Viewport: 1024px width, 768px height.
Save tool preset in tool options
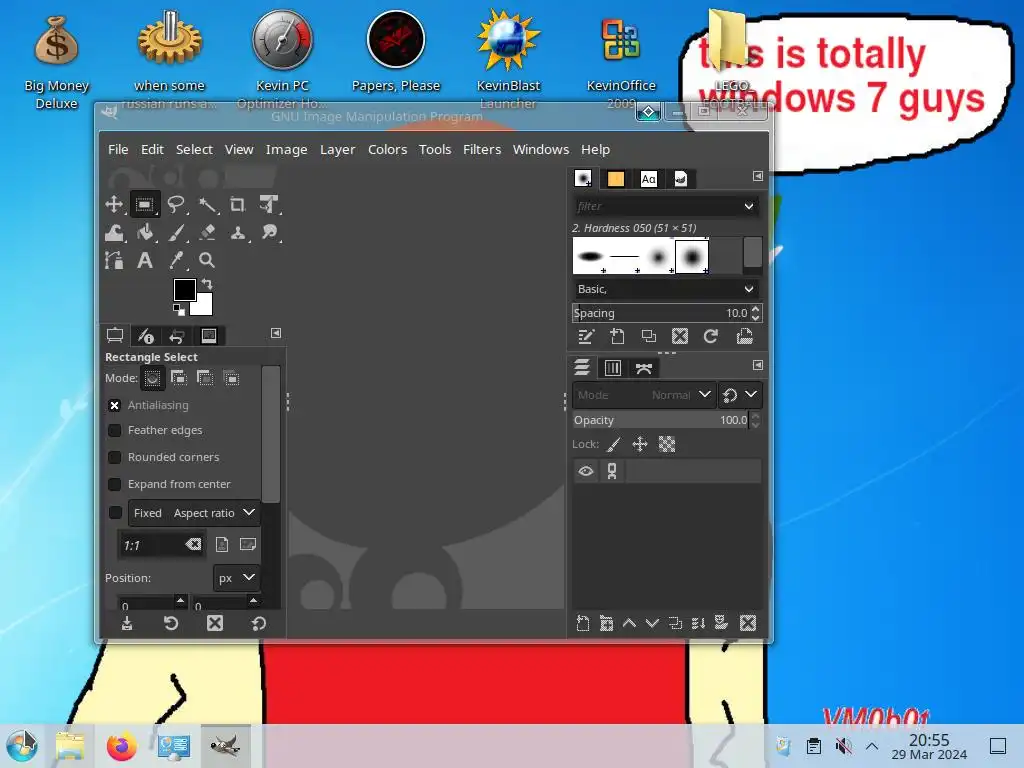pyautogui.click(x=127, y=624)
